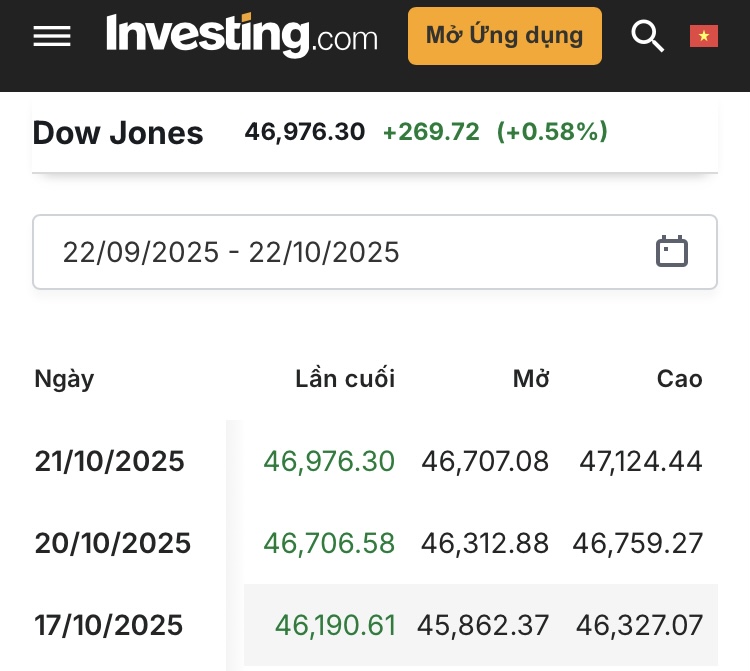Click the 21/10/2025 date row
750x671 pixels.
pyautogui.click(x=110, y=461)
